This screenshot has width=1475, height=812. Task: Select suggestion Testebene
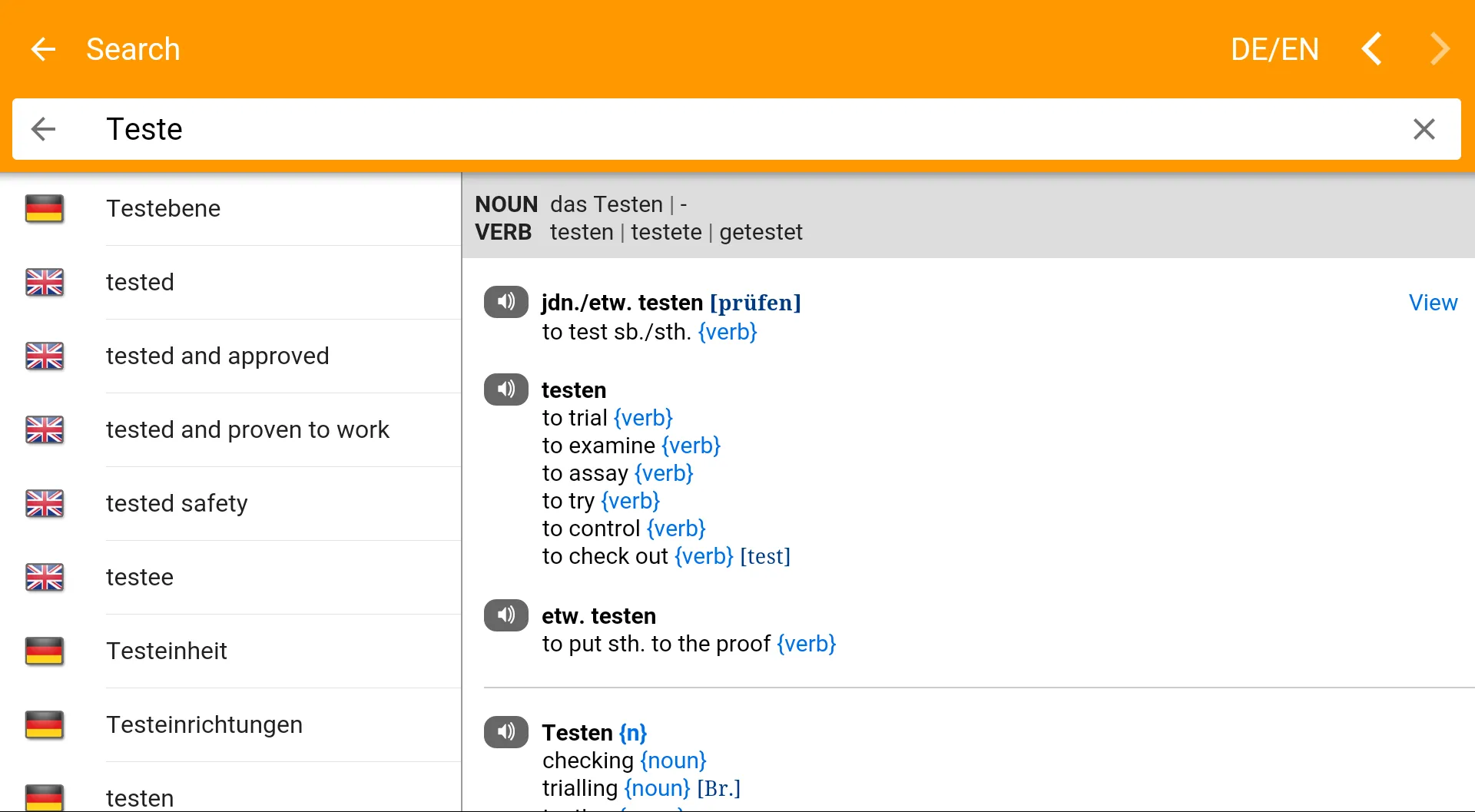(x=164, y=208)
